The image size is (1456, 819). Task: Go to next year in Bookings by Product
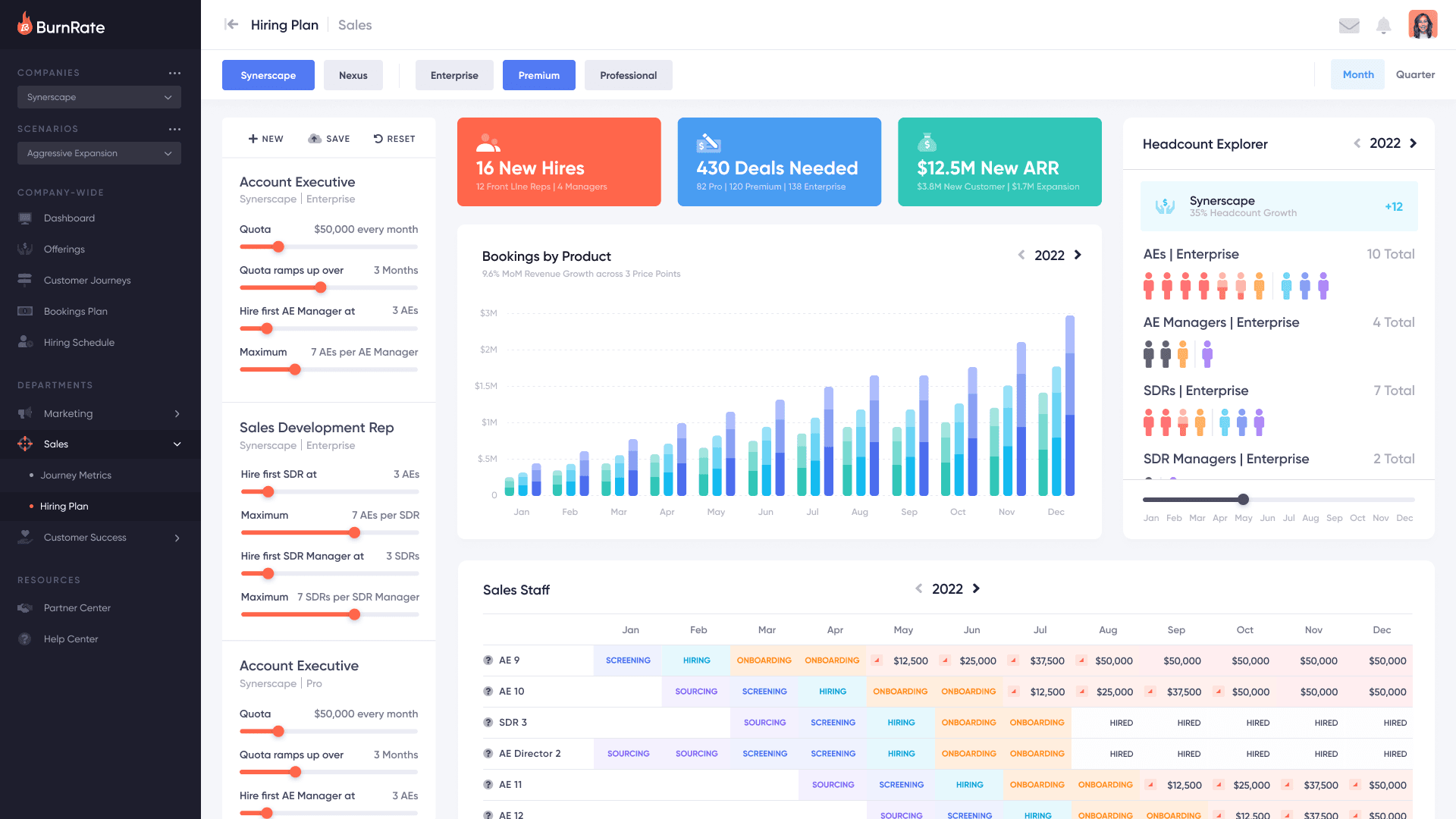pos(1078,256)
